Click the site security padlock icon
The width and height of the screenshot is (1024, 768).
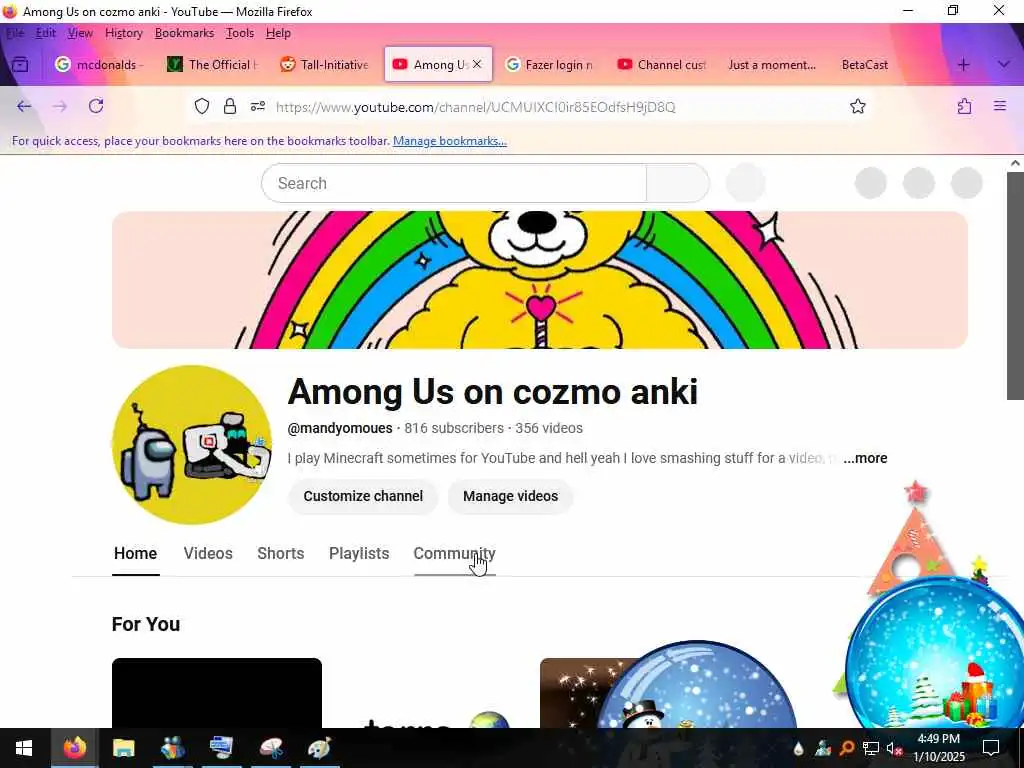pyautogui.click(x=230, y=106)
